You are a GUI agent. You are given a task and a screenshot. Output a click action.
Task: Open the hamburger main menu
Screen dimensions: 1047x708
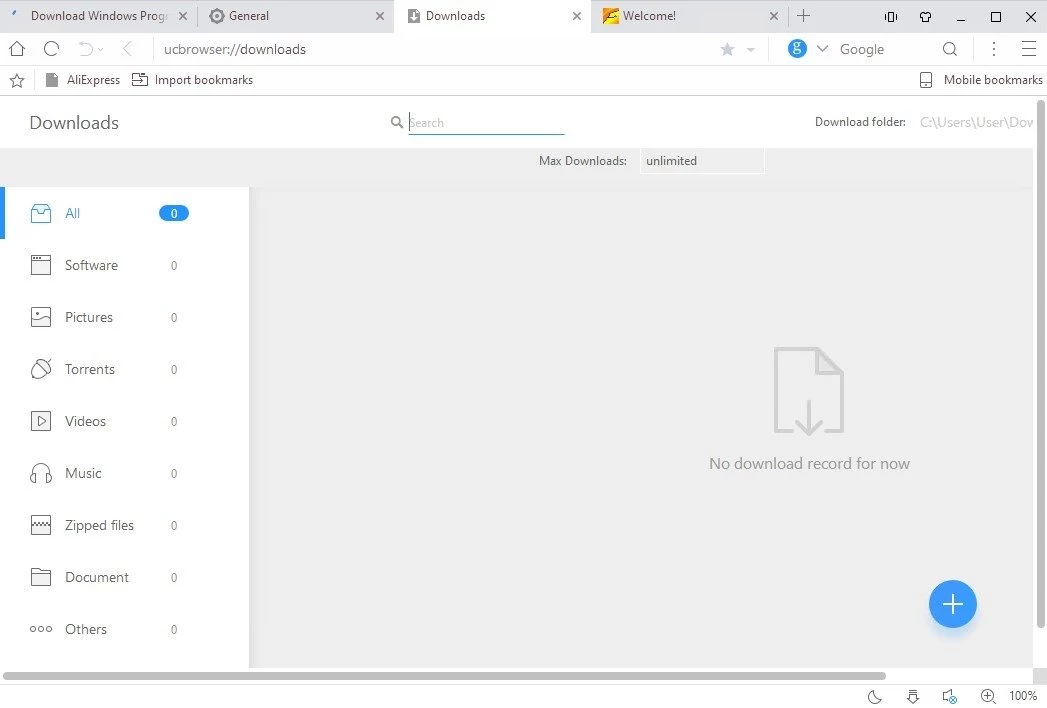click(1028, 49)
